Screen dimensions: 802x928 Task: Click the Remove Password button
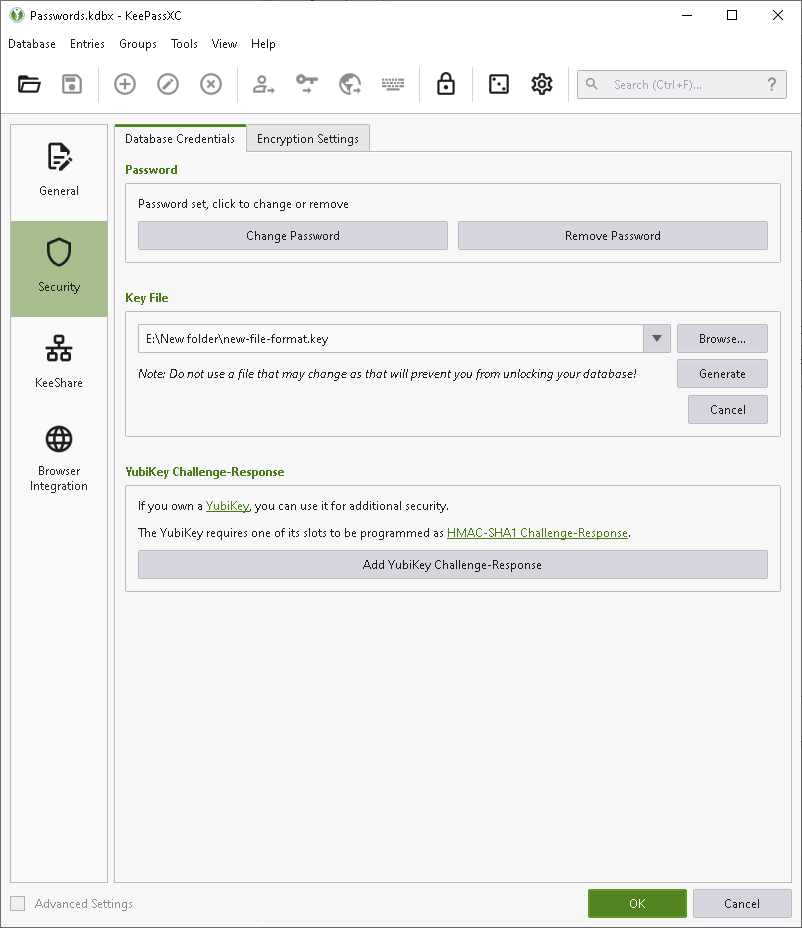tap(613, 236)
